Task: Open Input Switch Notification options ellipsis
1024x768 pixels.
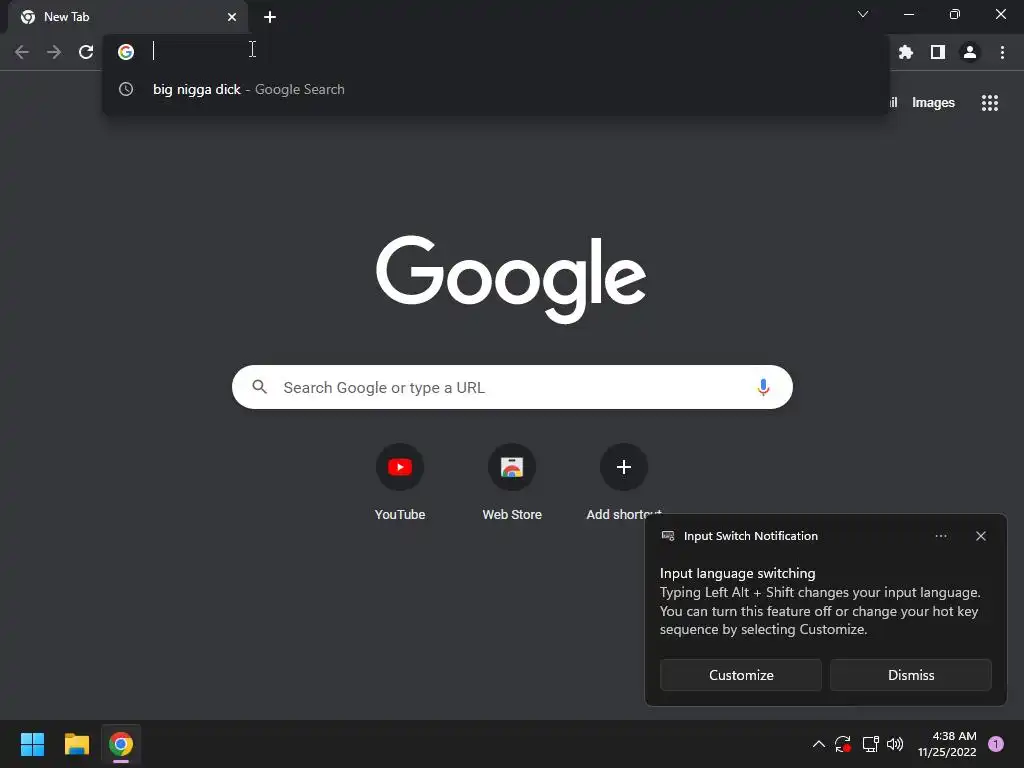Action: click(x=941, y=536)
